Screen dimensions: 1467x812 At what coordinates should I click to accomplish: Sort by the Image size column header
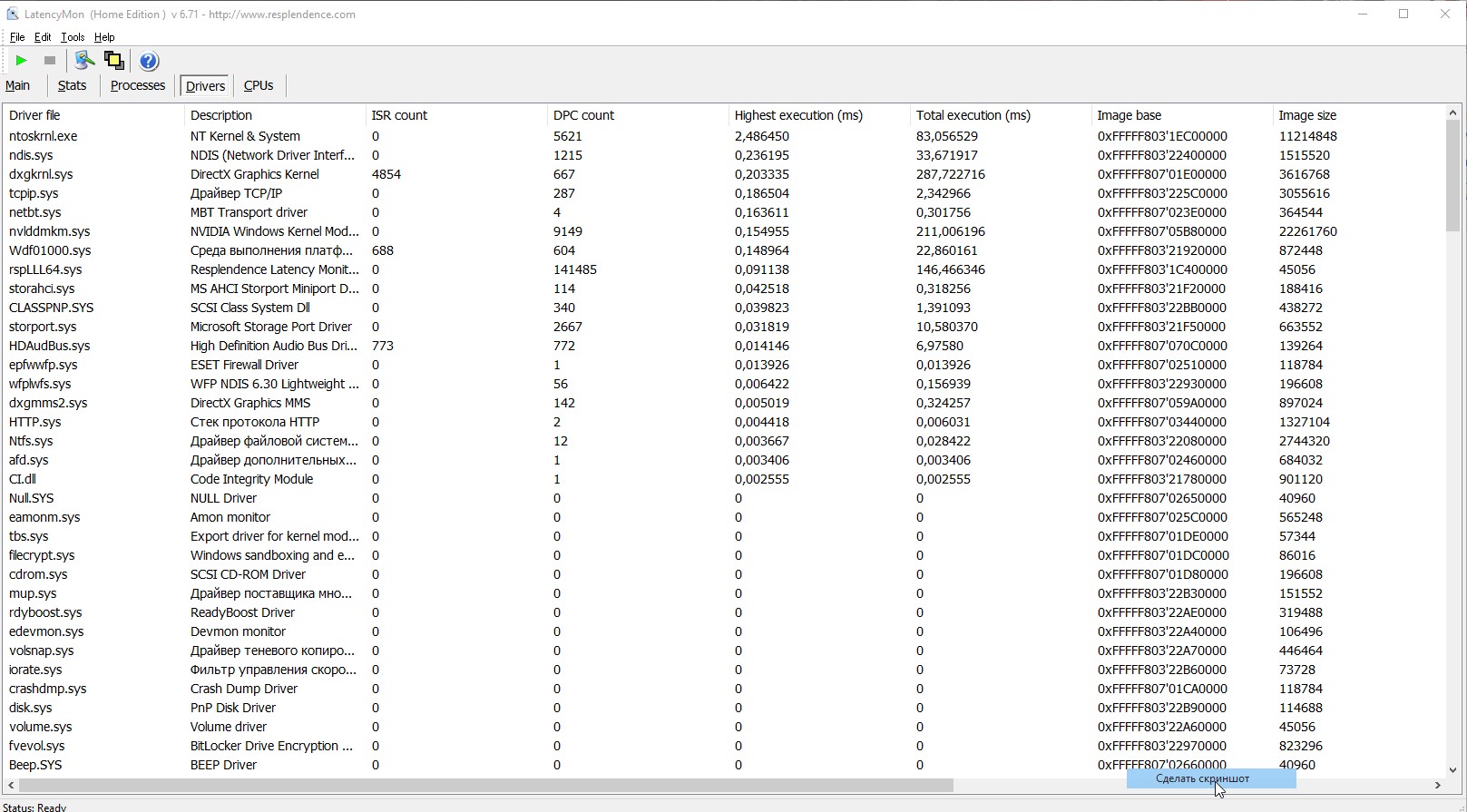coord(1358,115)
